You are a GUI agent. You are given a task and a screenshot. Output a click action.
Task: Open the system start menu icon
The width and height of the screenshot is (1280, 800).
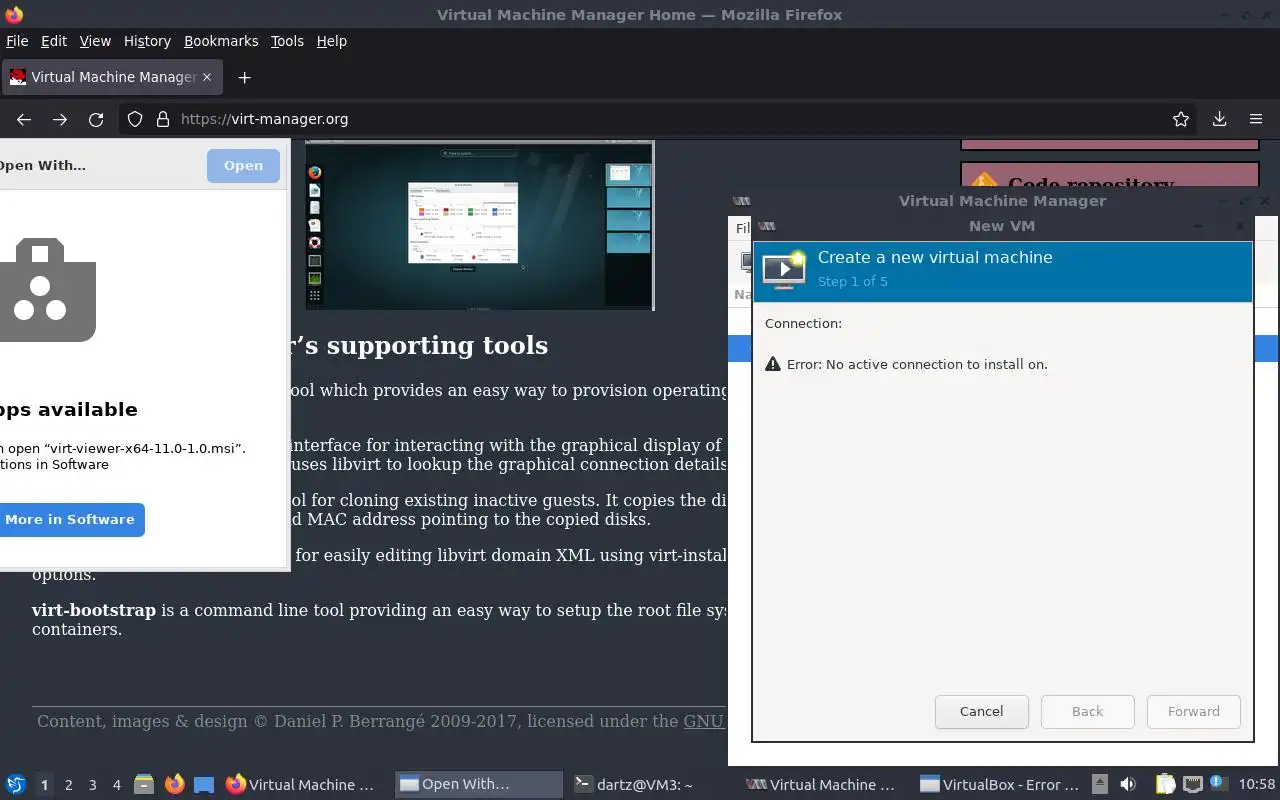pos(16,785)
